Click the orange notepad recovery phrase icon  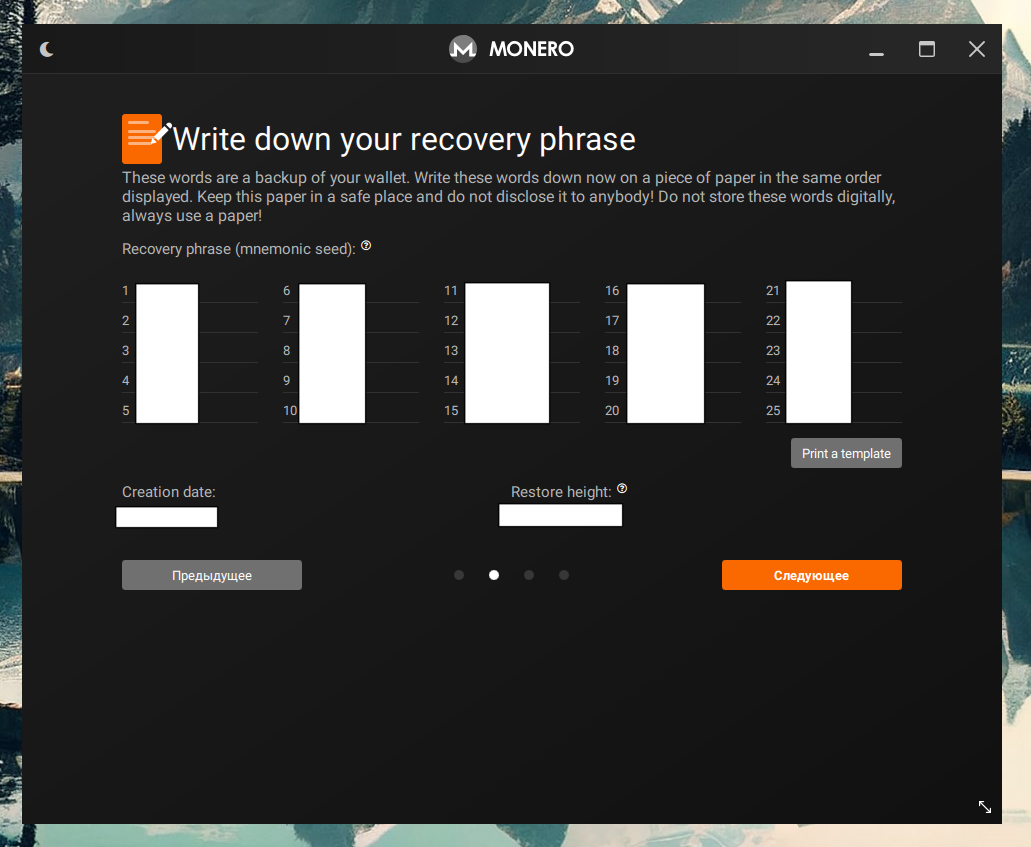[143, 138]
